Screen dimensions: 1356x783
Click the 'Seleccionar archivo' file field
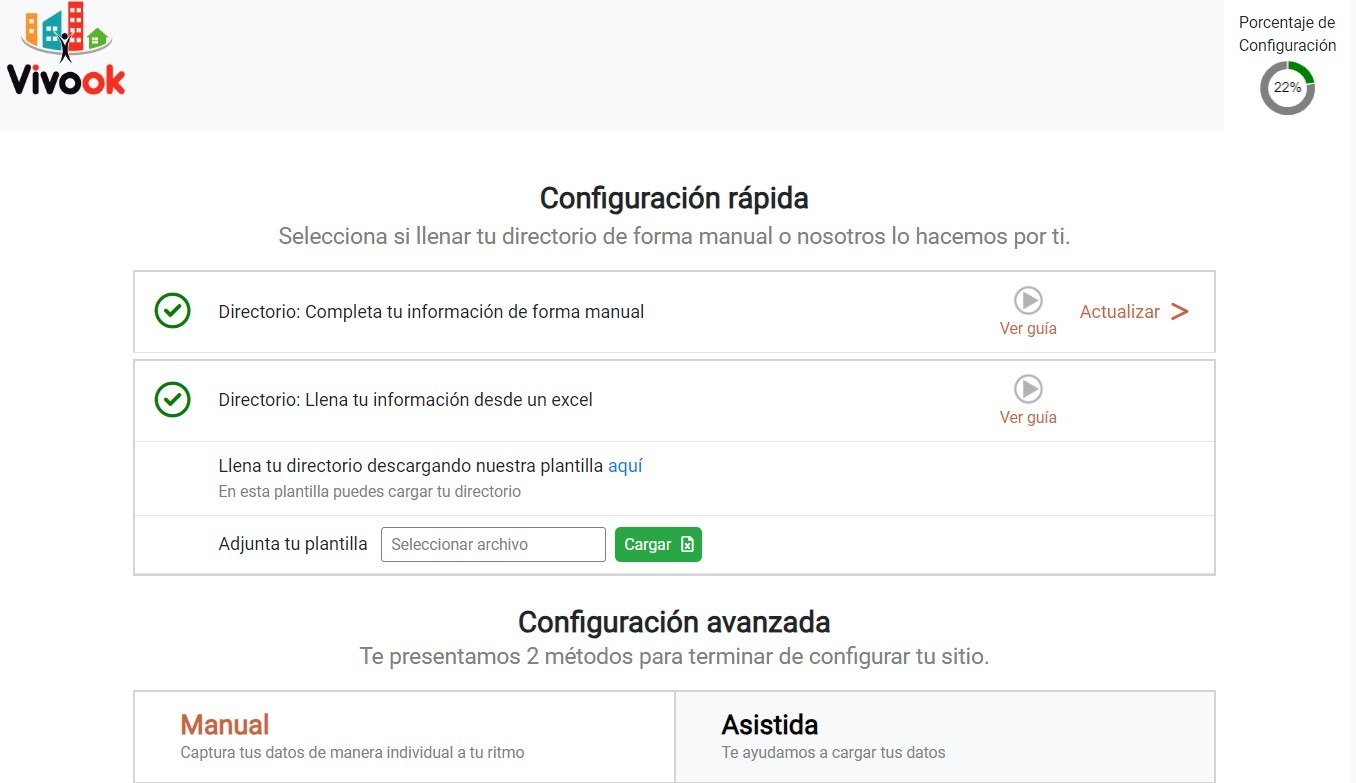[x=493, y=544]
